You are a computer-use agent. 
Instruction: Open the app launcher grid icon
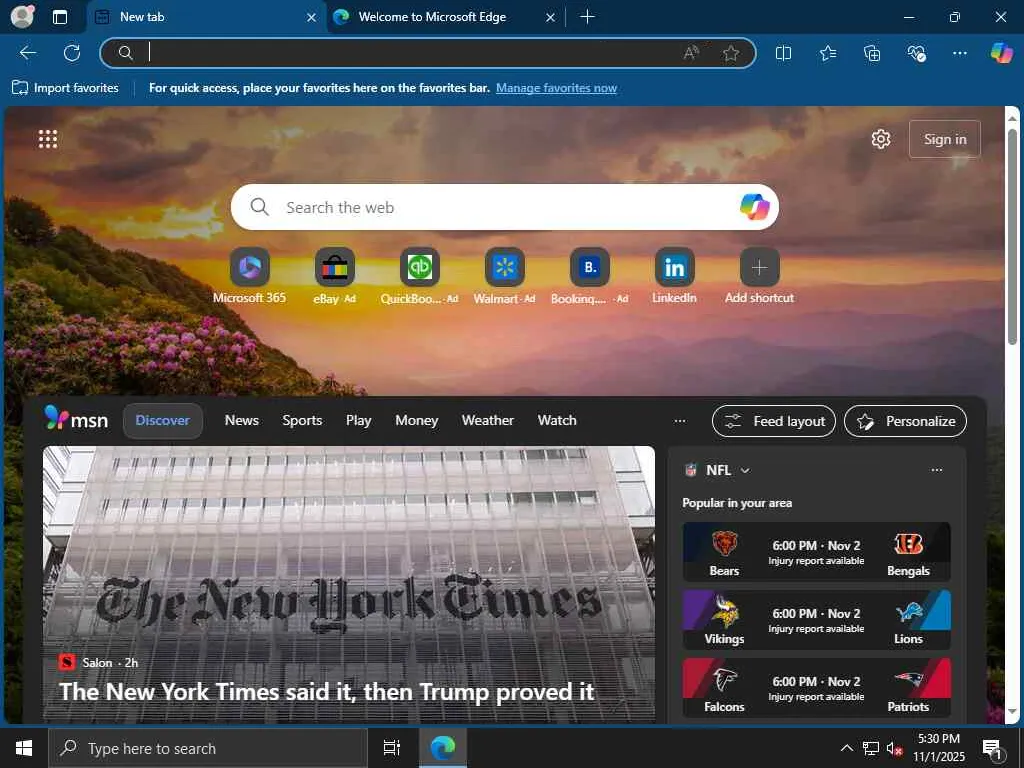[x=48, y=139]
